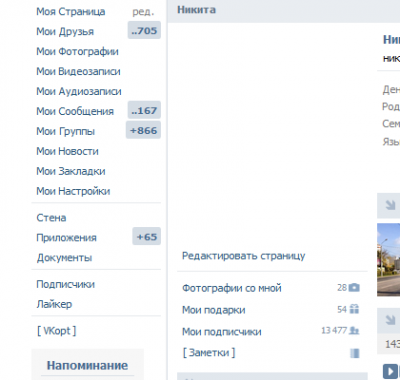Click the Никита page title header
This screenshot has width=400, height=380.
(196, 10)
